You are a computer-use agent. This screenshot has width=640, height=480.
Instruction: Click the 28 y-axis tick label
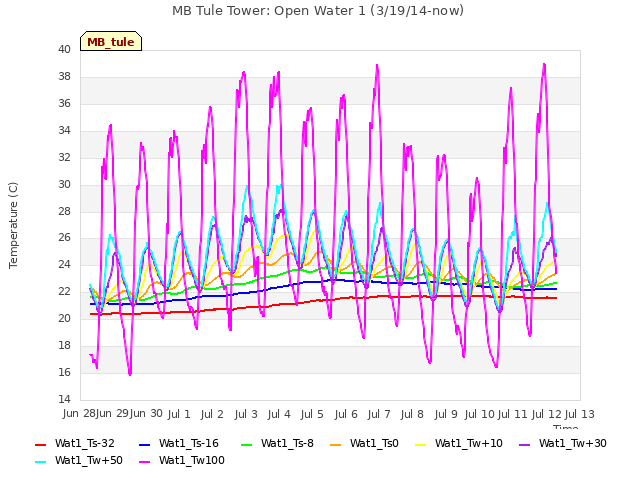(64, 211)
